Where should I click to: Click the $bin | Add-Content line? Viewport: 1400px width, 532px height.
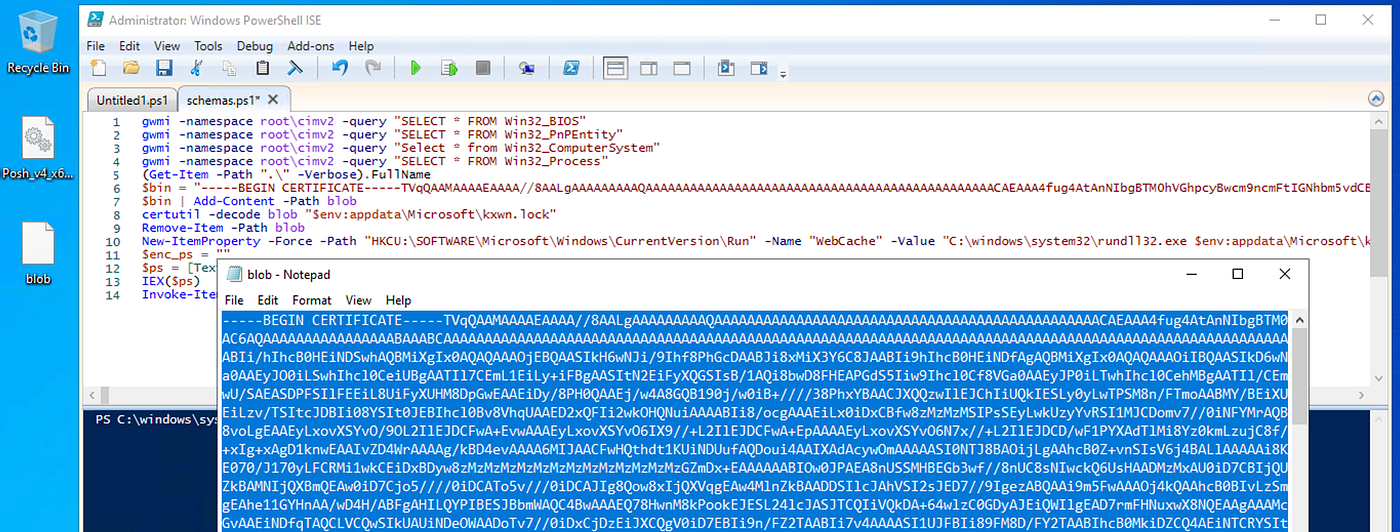click(248, 201)
